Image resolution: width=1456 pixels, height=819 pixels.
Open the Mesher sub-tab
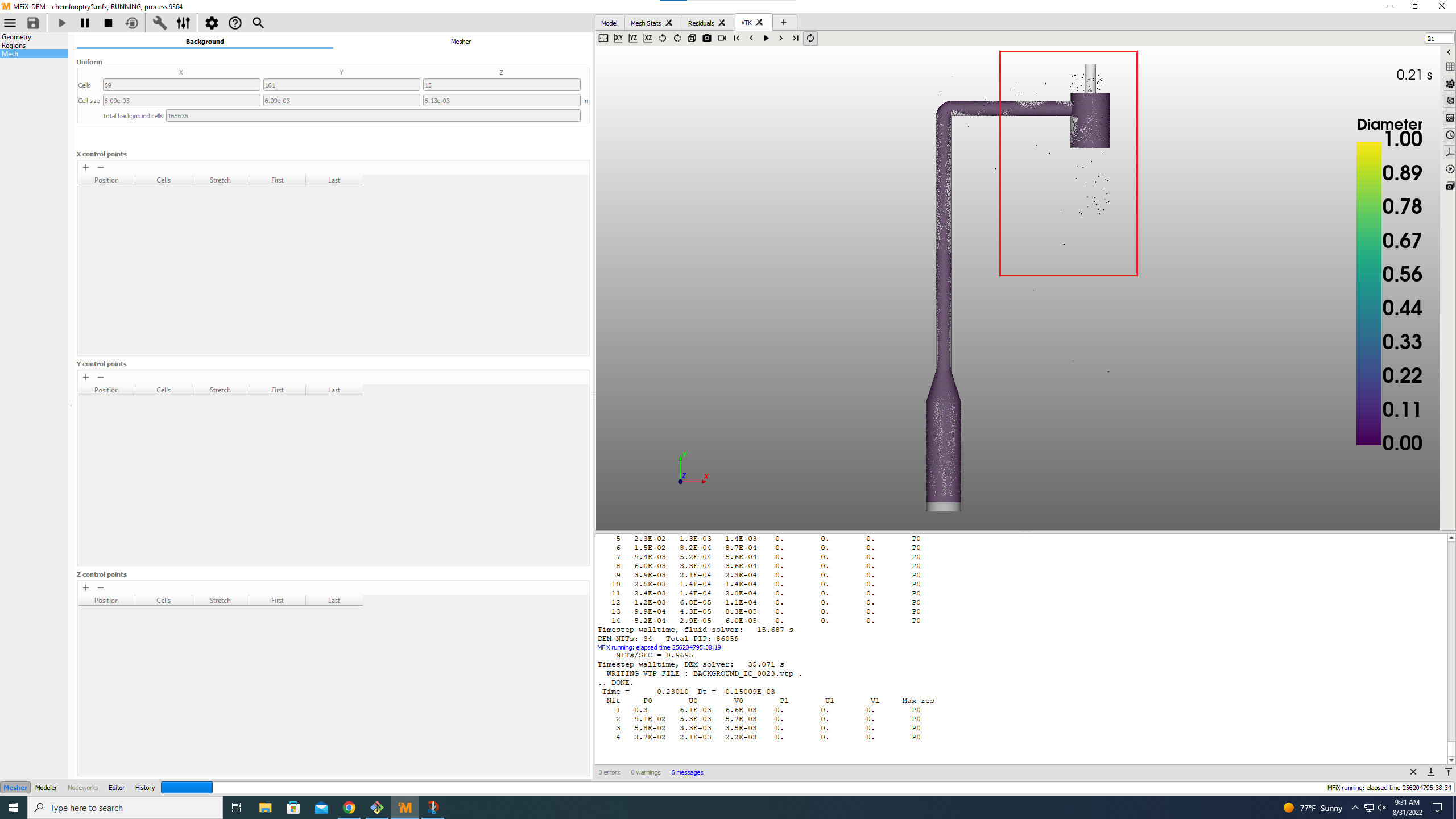[x=461, y=42]
